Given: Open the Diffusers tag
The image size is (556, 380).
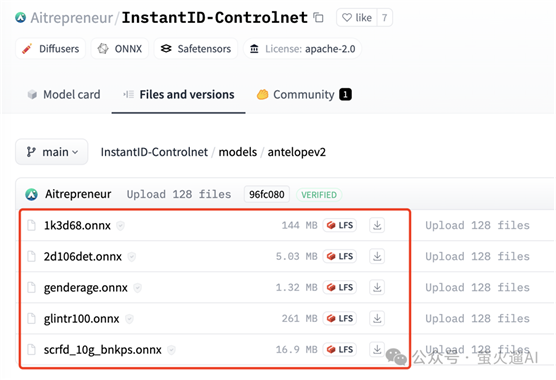Looking at the screenshot, I should pyautogui.click(x=51, y=49).
